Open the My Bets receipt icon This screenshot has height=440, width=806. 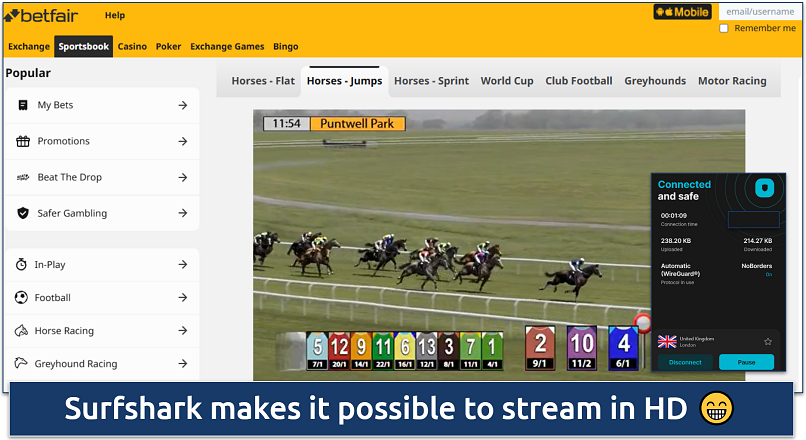(x=23, y=105)
